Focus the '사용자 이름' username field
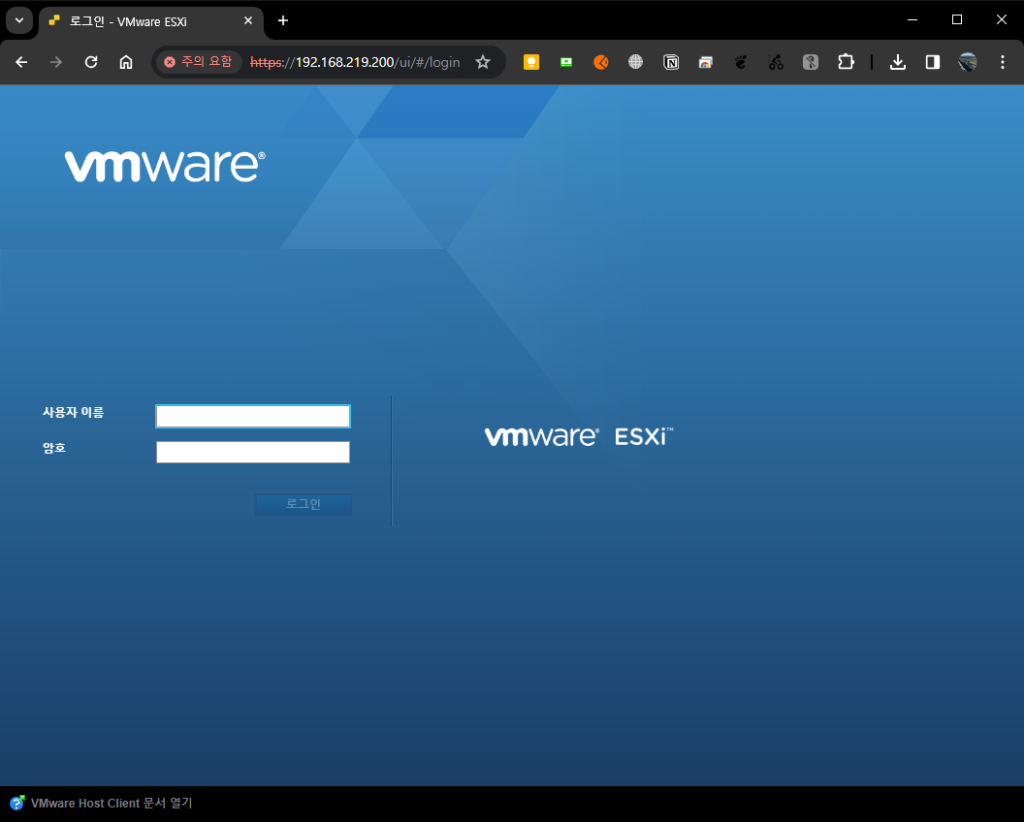Screen dimensions: 1024x822 (253, 416)
